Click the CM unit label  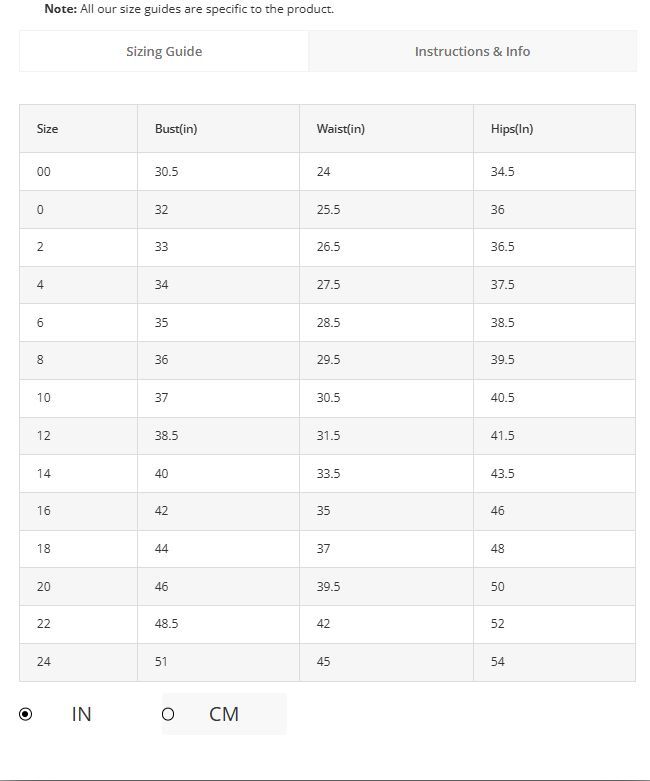point(224,714)
